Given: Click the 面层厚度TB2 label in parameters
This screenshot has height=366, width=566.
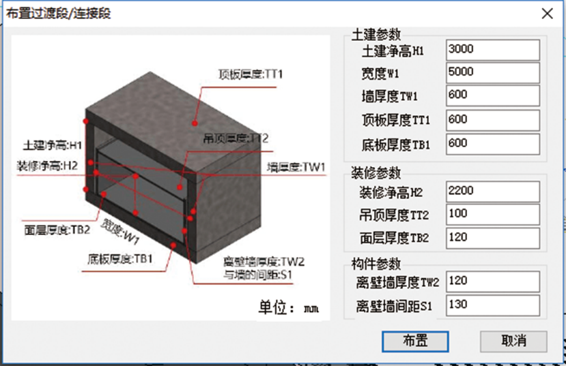Looking at the screenshot, I should pyautogui.click(x=394, y=238).
